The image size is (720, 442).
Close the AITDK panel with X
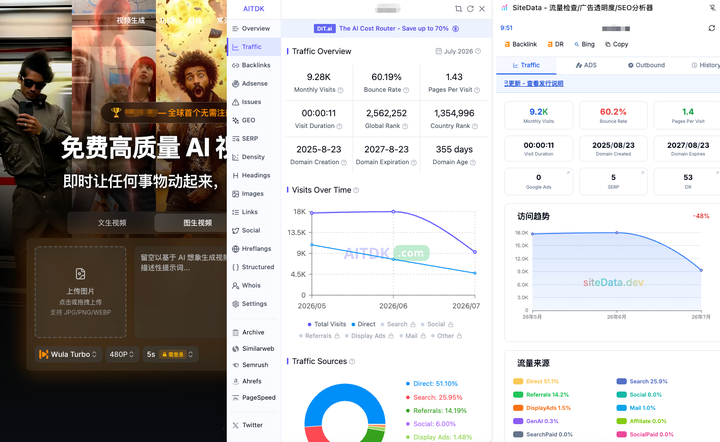pyautogui.click(x=482, y=9)
